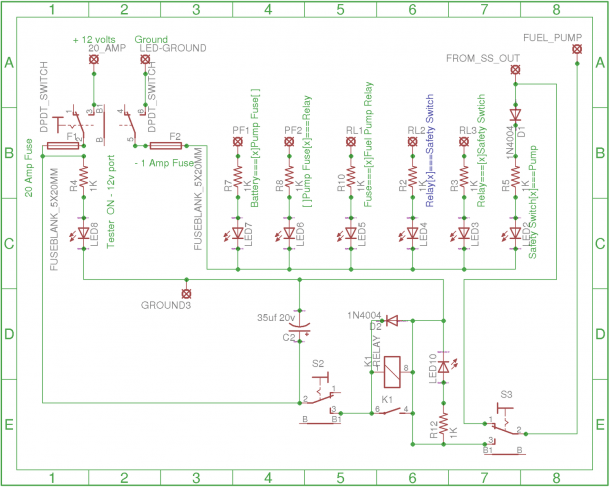Click the F1 fuse symbol
The image size is (610, 487).
point(63,146)
